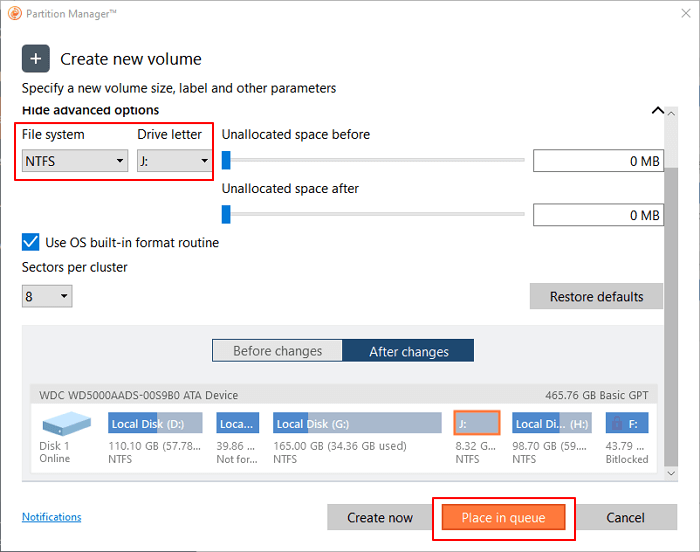Open the Drive letter dropdown
This screenshot has width=700, height=552.
pyautogui.click(x=174, y=160)
